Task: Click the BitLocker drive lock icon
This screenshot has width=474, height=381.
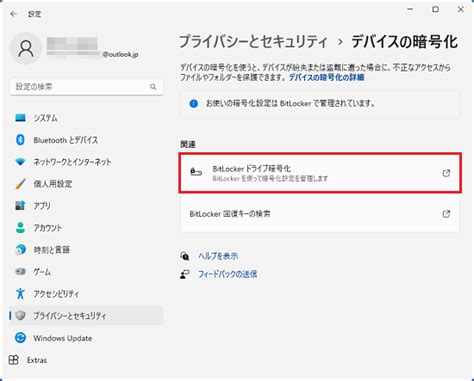Action: click(196, 172)
